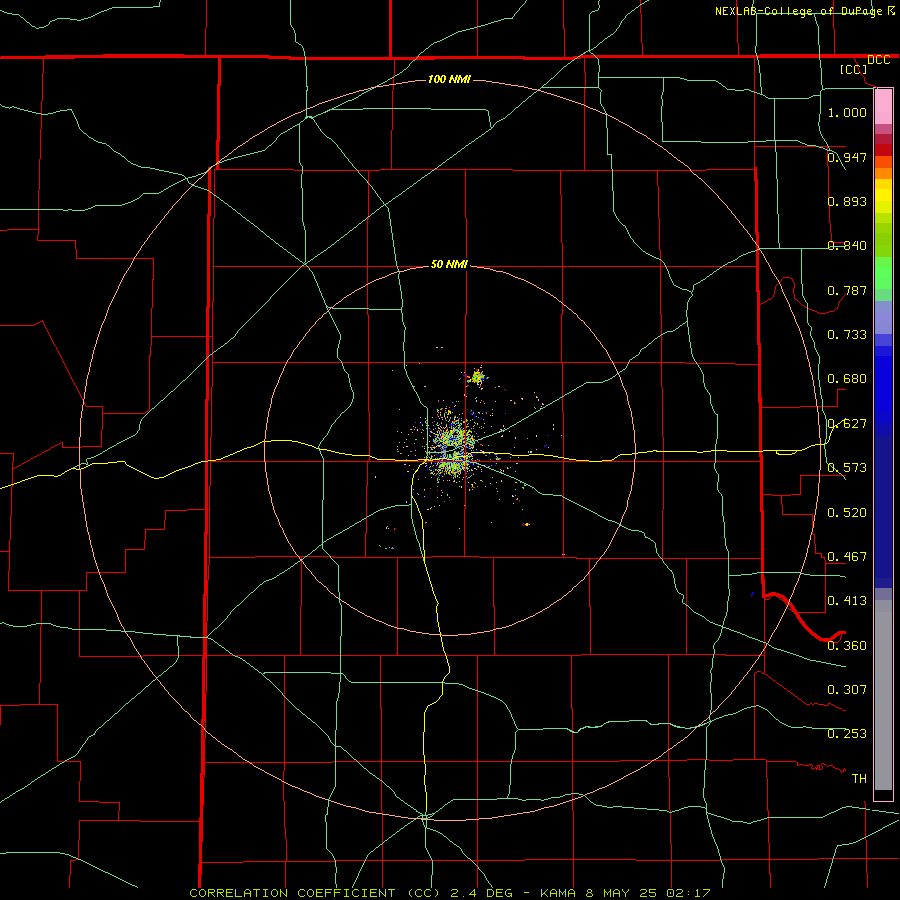Click the 100 NMI range ring label
Screen dimensions: 900x900
449,79
